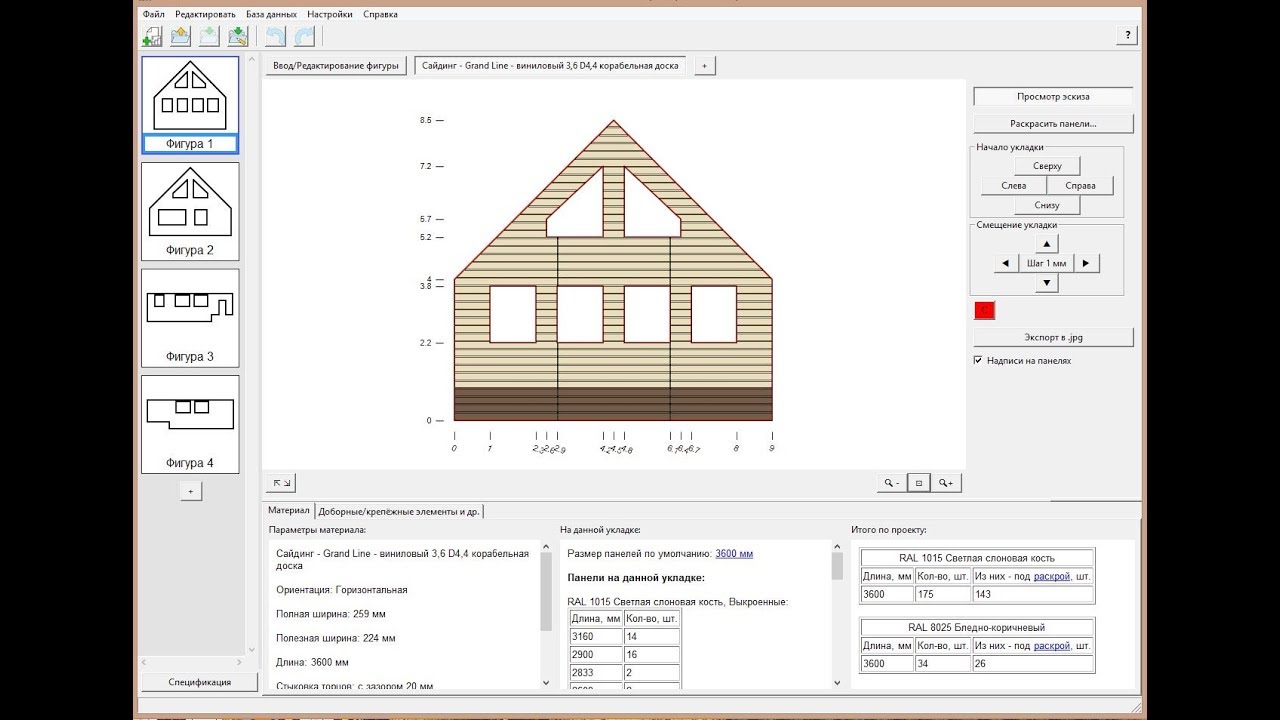Switch to the Материал tab

pyautogui.click(x=289, y=511)
